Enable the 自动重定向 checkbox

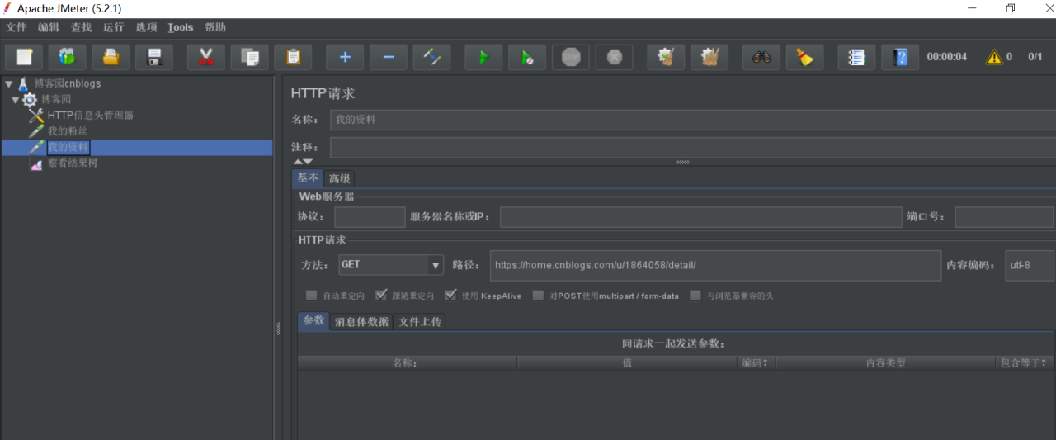(311, 296)
